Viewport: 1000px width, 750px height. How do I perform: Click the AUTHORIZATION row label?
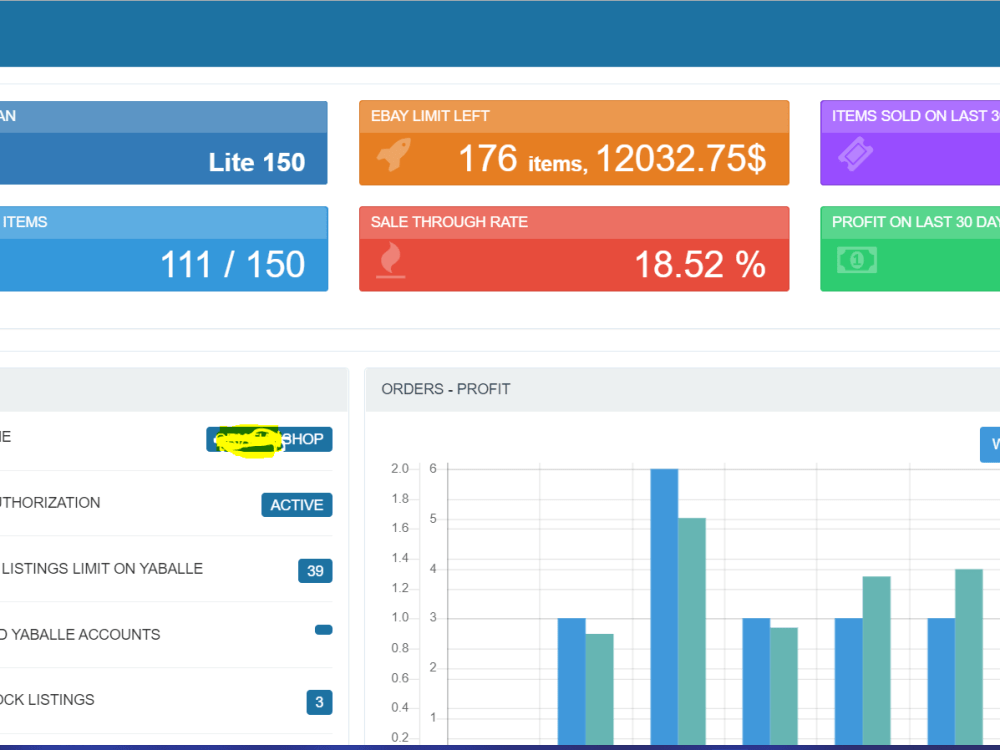(50, 503)
